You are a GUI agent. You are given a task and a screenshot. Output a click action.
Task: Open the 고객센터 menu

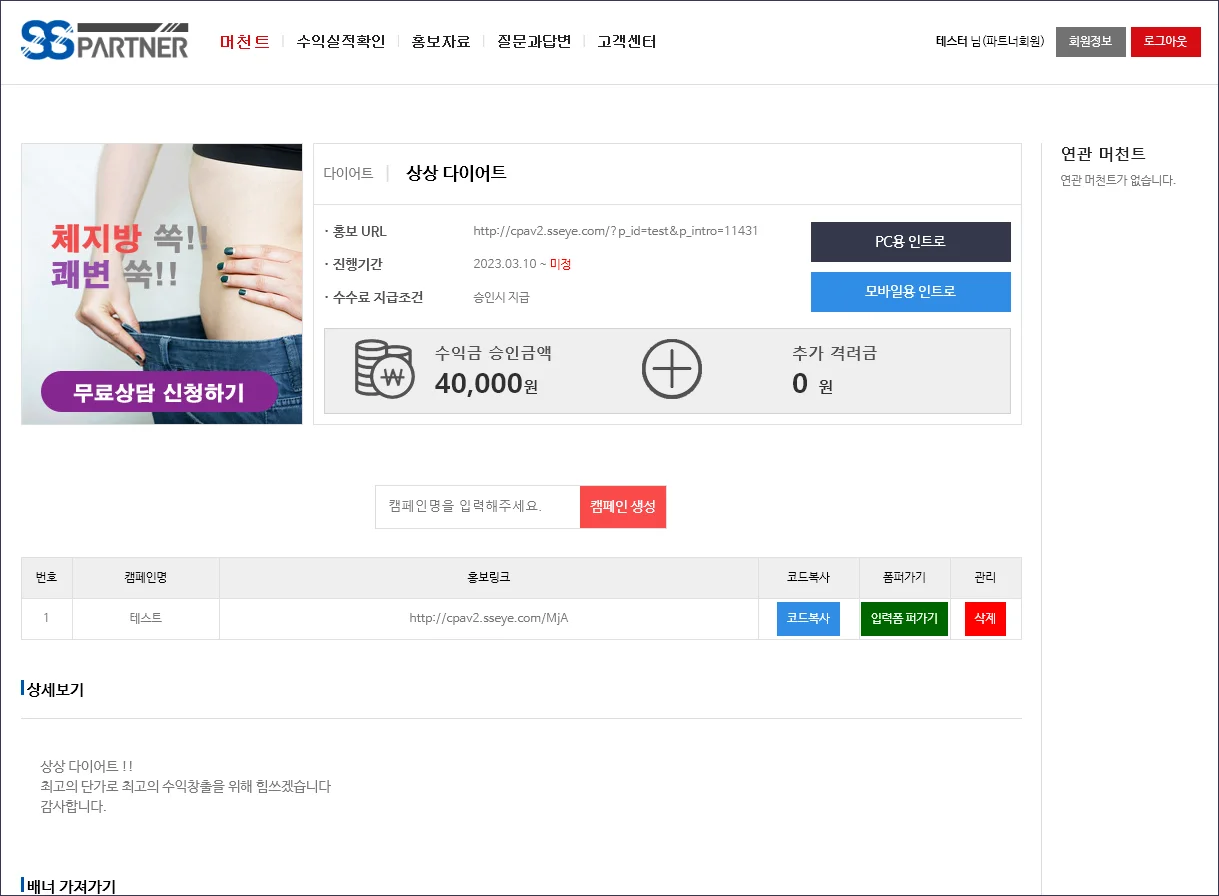click(x=627, y=41)
